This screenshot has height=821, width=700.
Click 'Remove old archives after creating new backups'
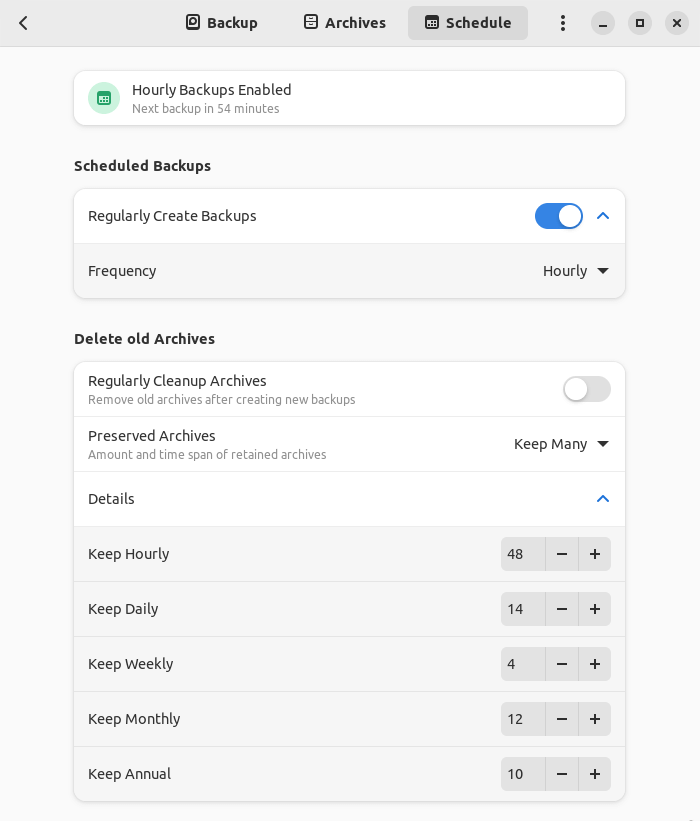click(x=221, y=400)
